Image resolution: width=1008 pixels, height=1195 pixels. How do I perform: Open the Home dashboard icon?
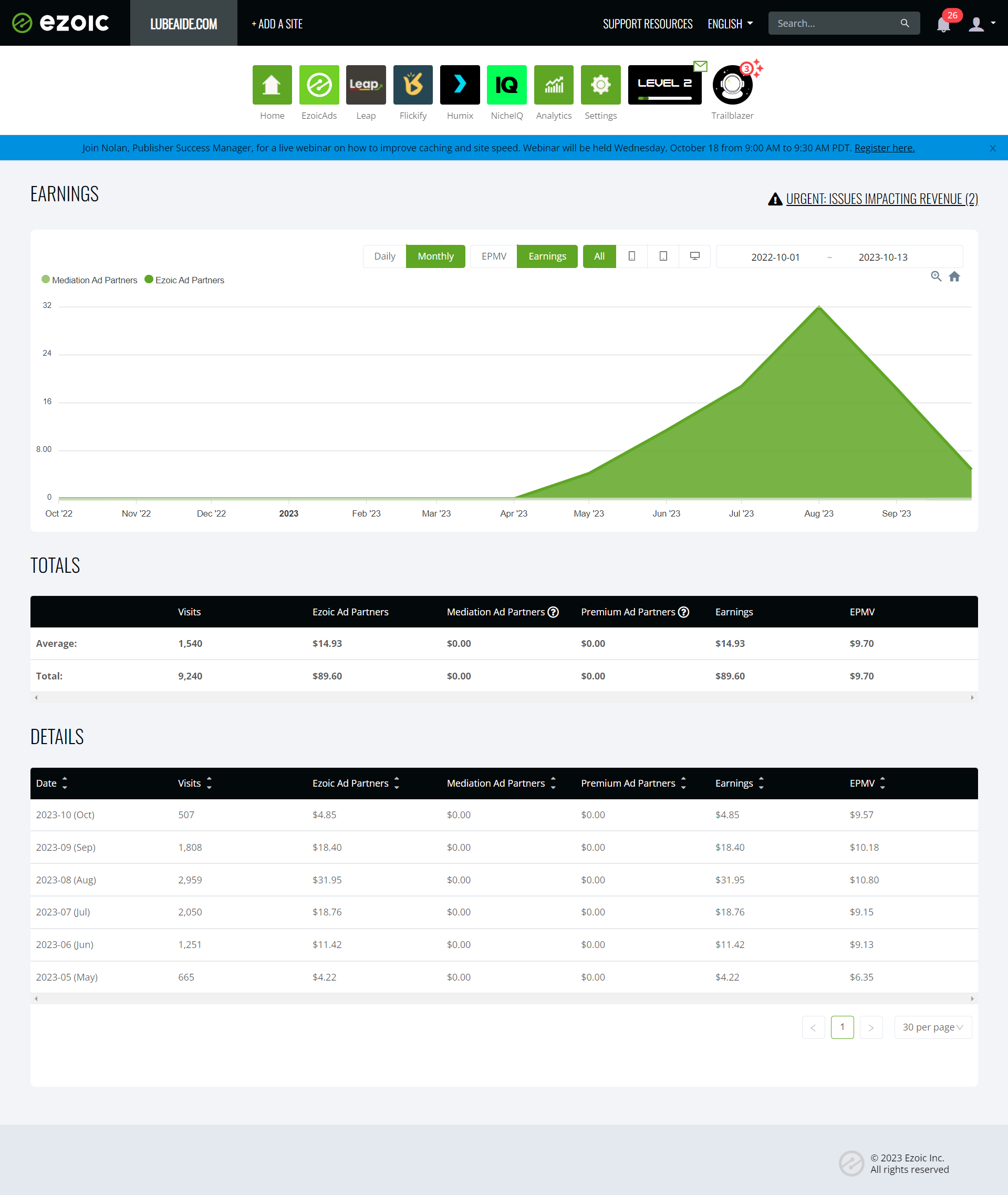(272, 85)
